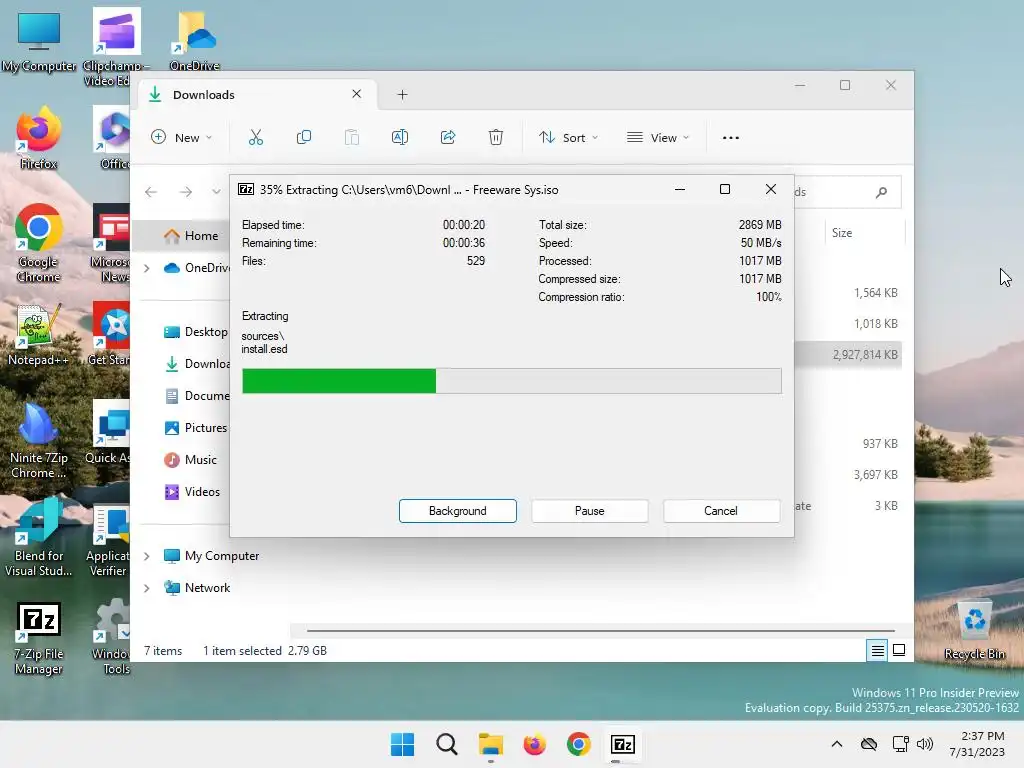Click the Share icon in Explorer toolbar
The image size is (1024, 768).
coord(448,137)
